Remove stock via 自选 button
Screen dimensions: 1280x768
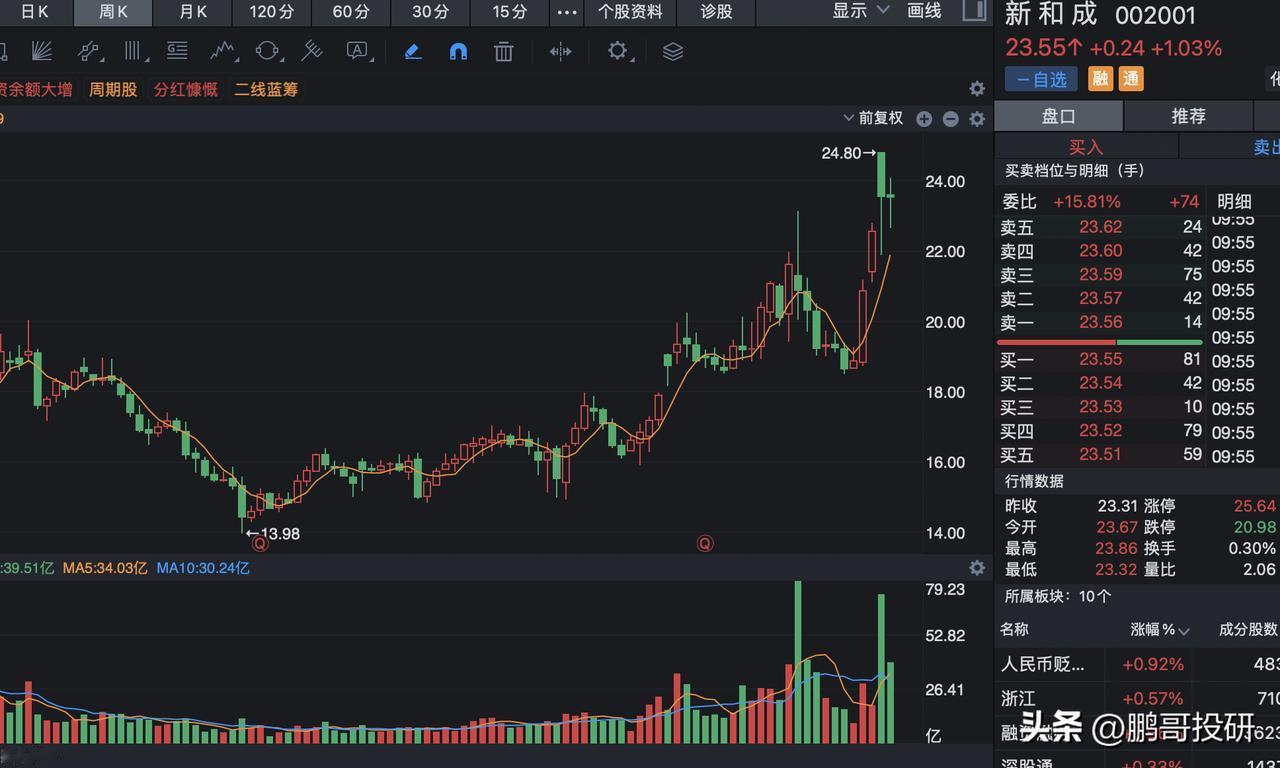(x=1042, y=79)
